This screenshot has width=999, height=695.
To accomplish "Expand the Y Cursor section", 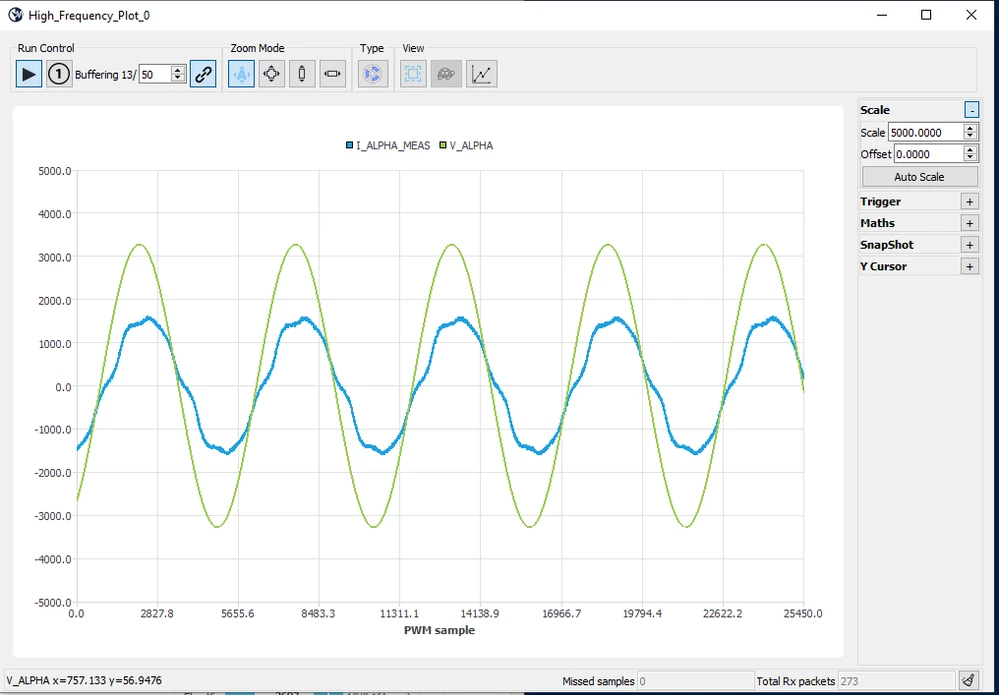I will point(970,267).
